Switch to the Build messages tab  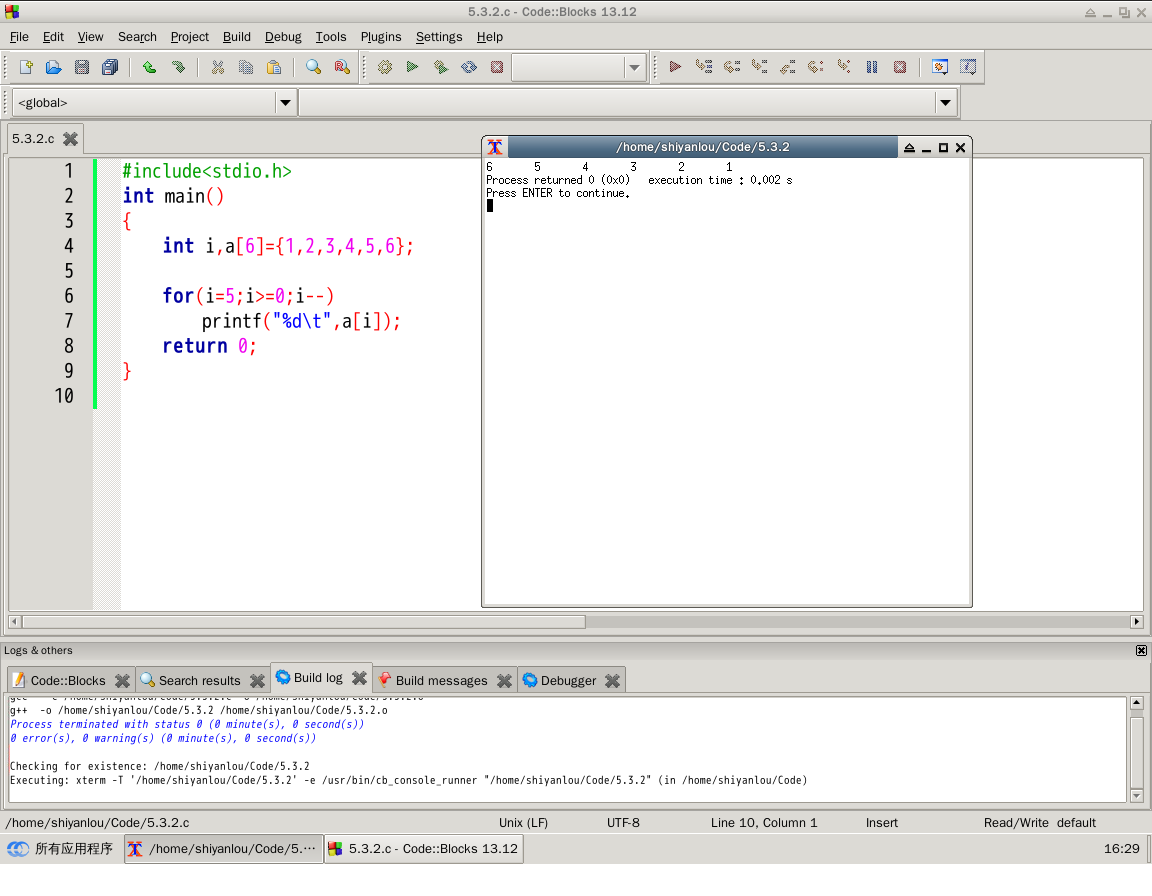pos(441,681)
